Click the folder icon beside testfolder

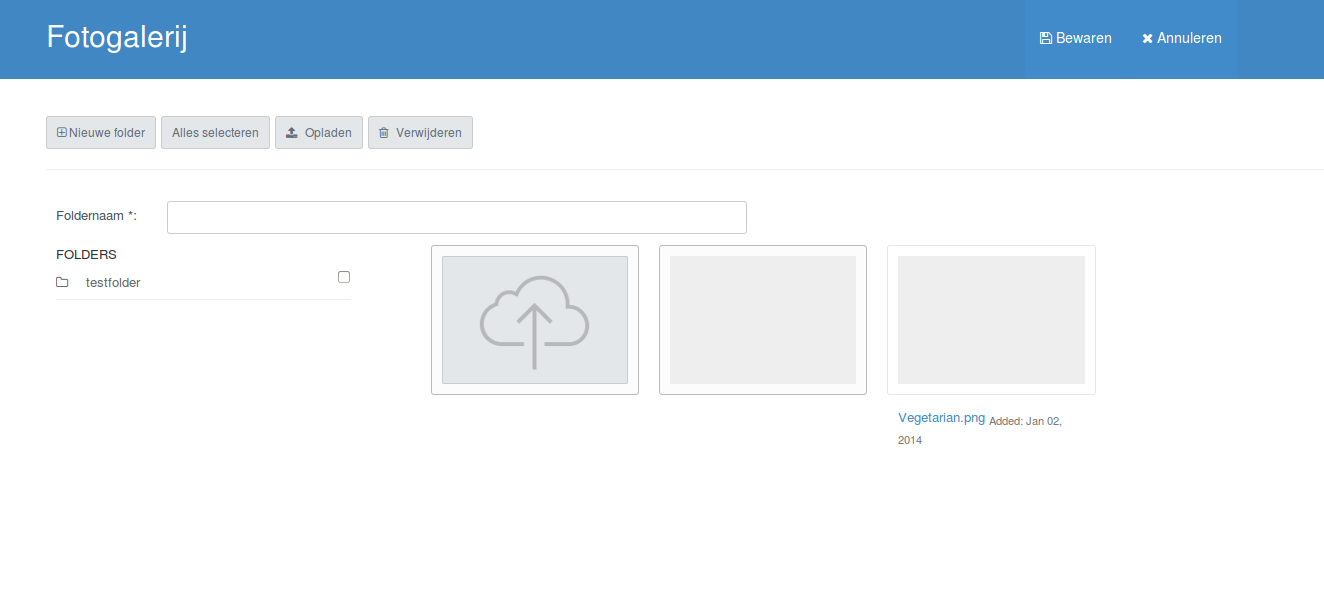coord(62,283)
